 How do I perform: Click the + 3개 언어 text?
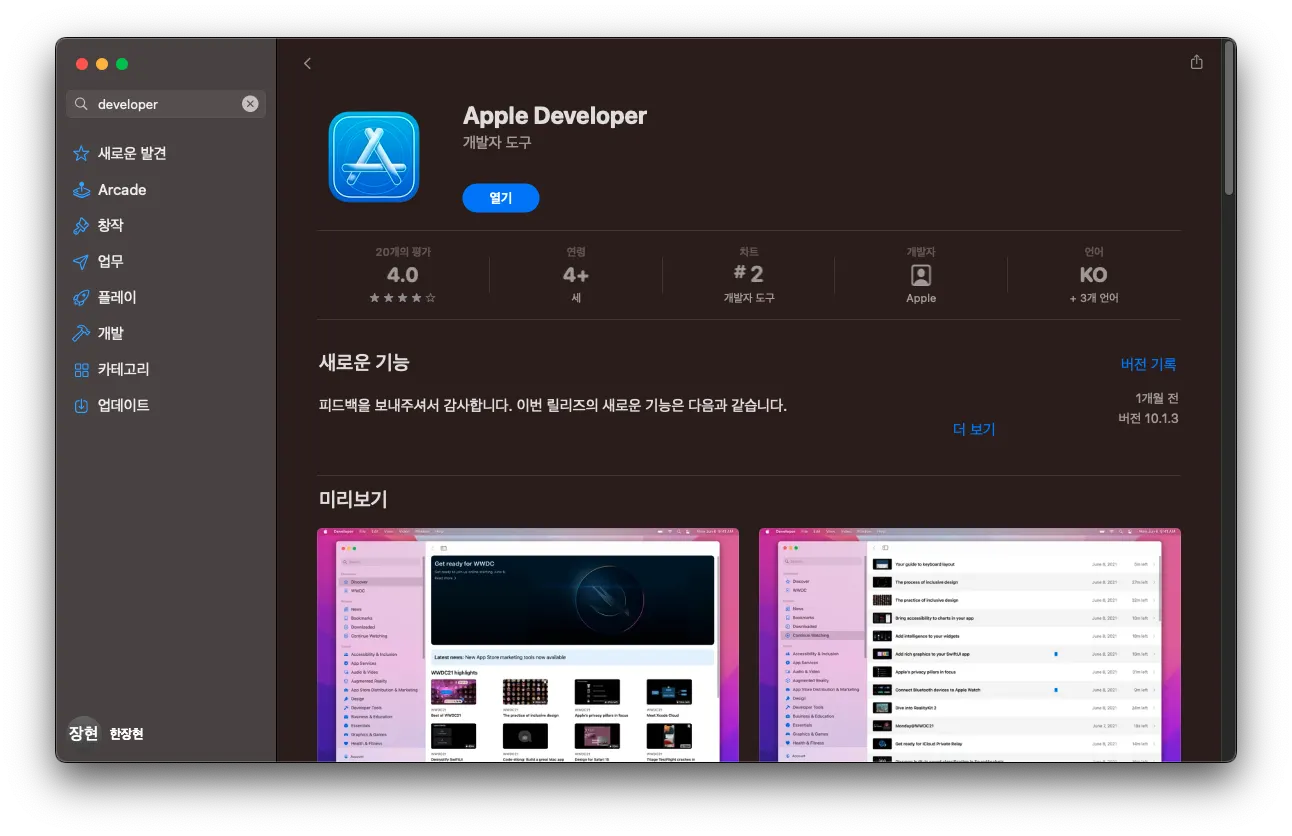point(1094,298)
